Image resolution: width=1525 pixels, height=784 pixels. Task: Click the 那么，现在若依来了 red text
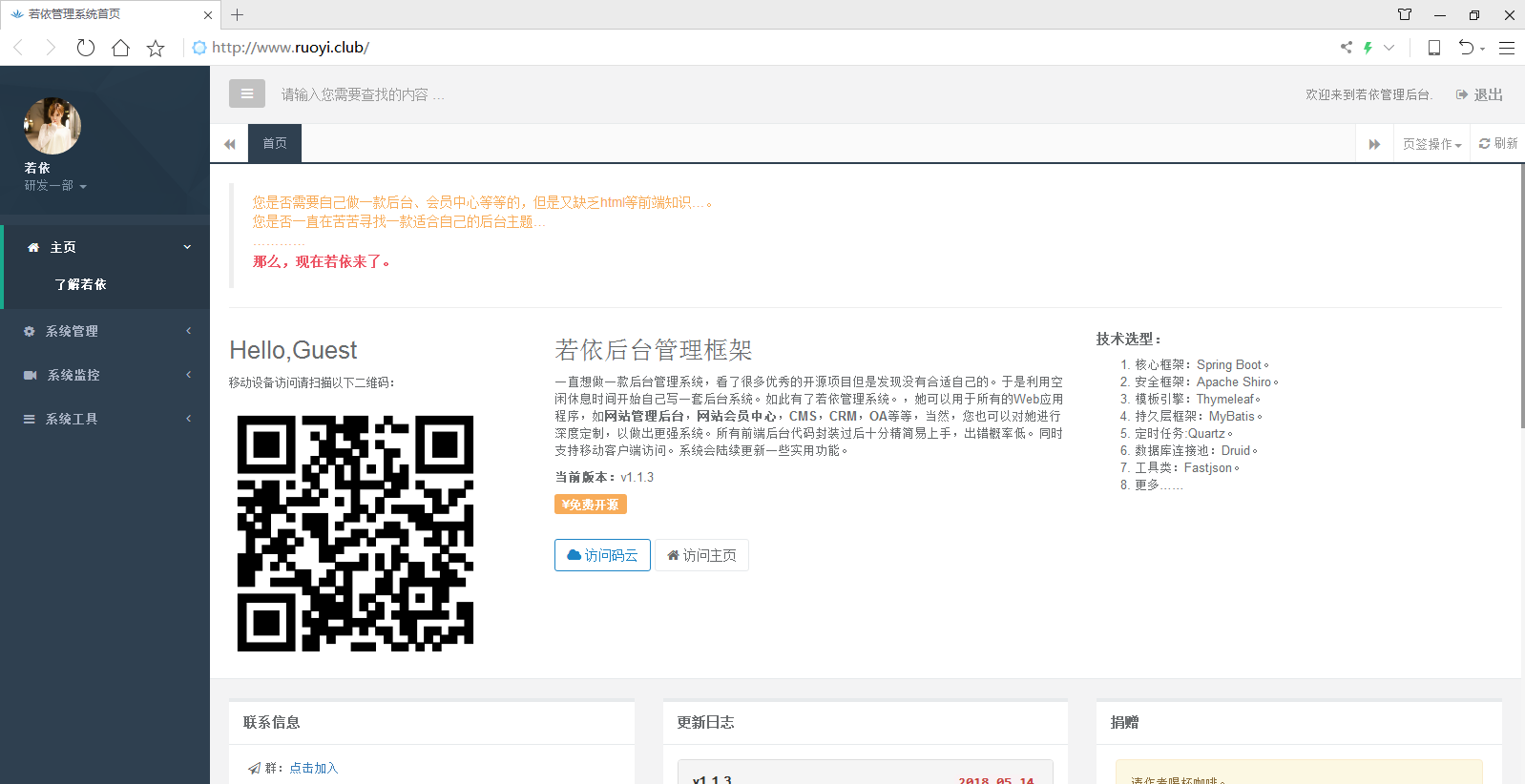pos(322,261)
